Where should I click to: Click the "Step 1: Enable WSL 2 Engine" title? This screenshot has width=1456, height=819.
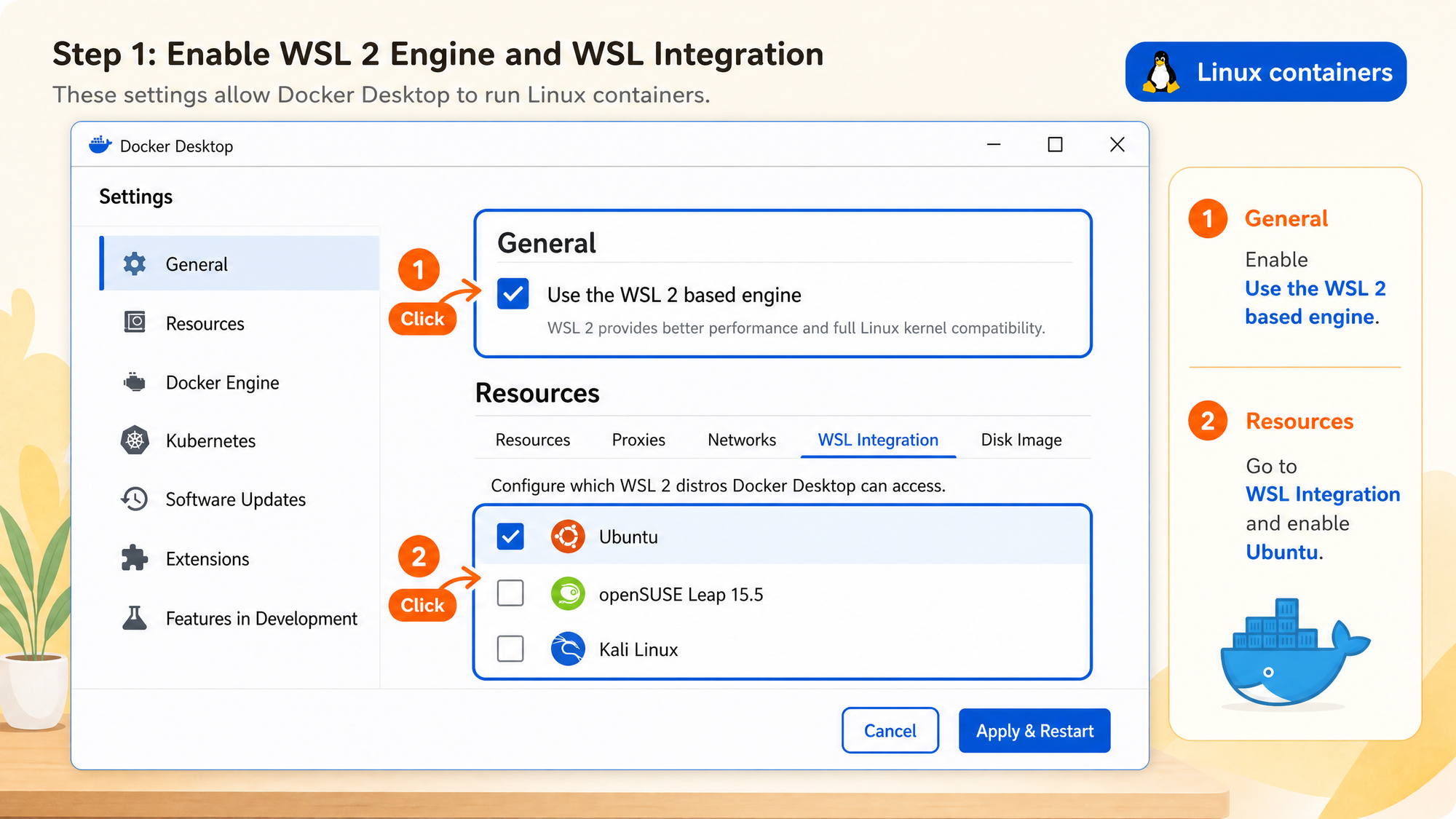[x=438, y=55]
